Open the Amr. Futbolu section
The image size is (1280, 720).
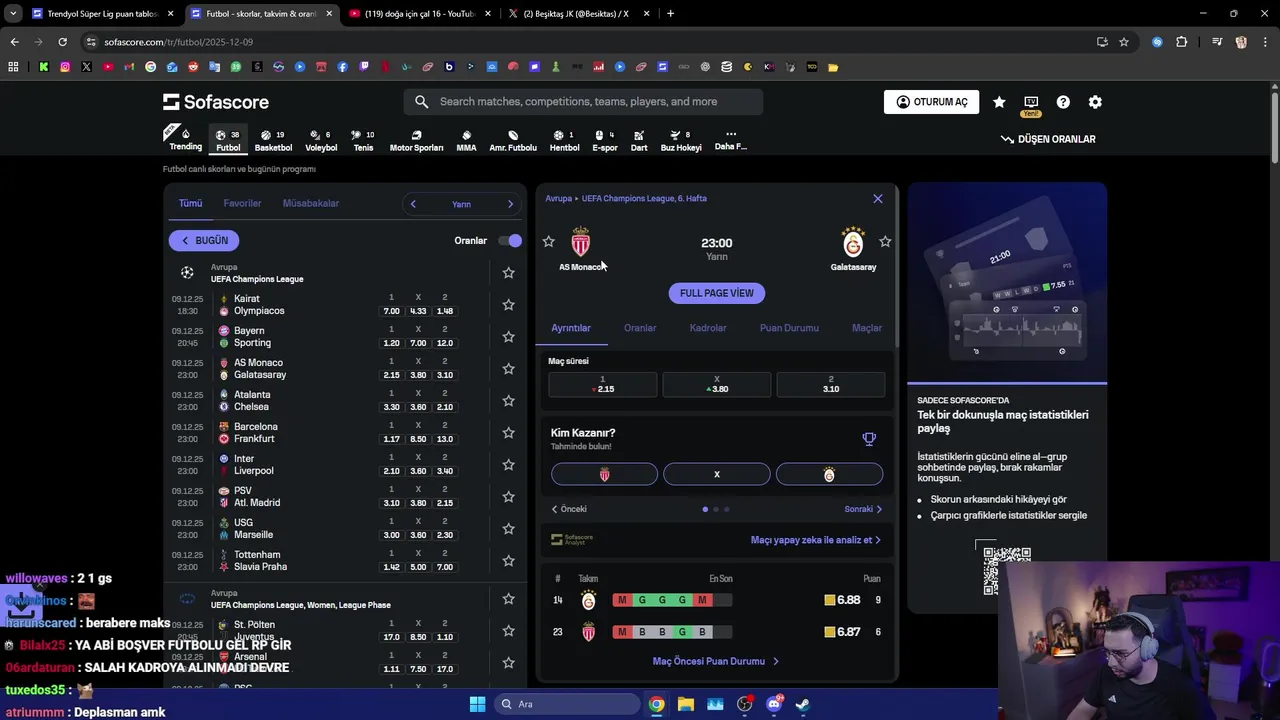click(513, 140)
